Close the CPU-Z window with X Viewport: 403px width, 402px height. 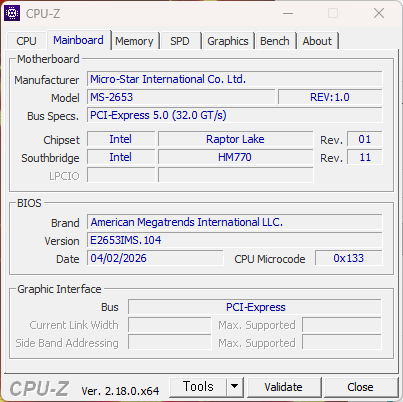coord(379,14)
